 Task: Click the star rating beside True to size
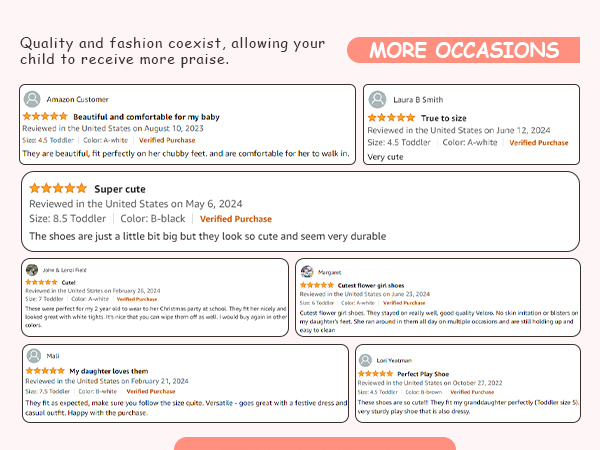click(391, 117)
